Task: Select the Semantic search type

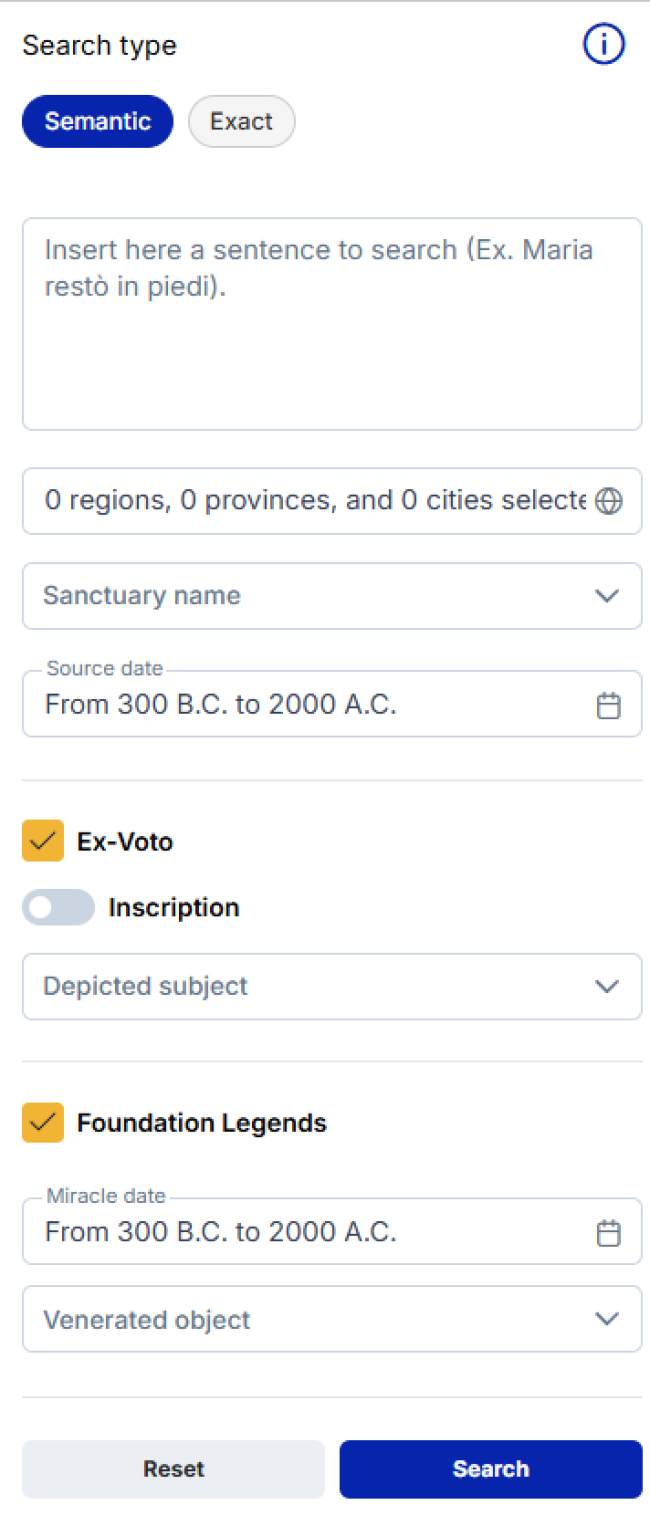Action: 98,122
